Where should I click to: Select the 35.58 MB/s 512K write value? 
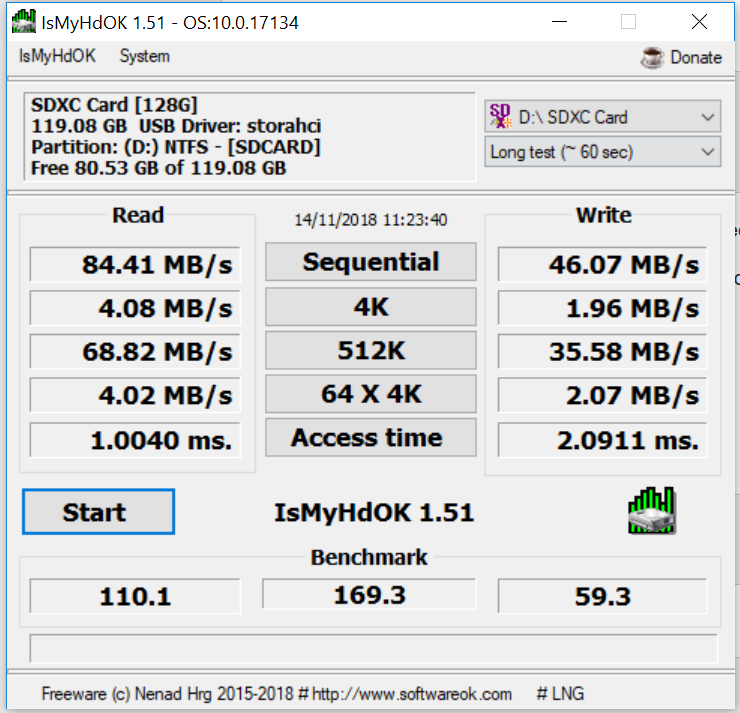click(x=603, y=352)
